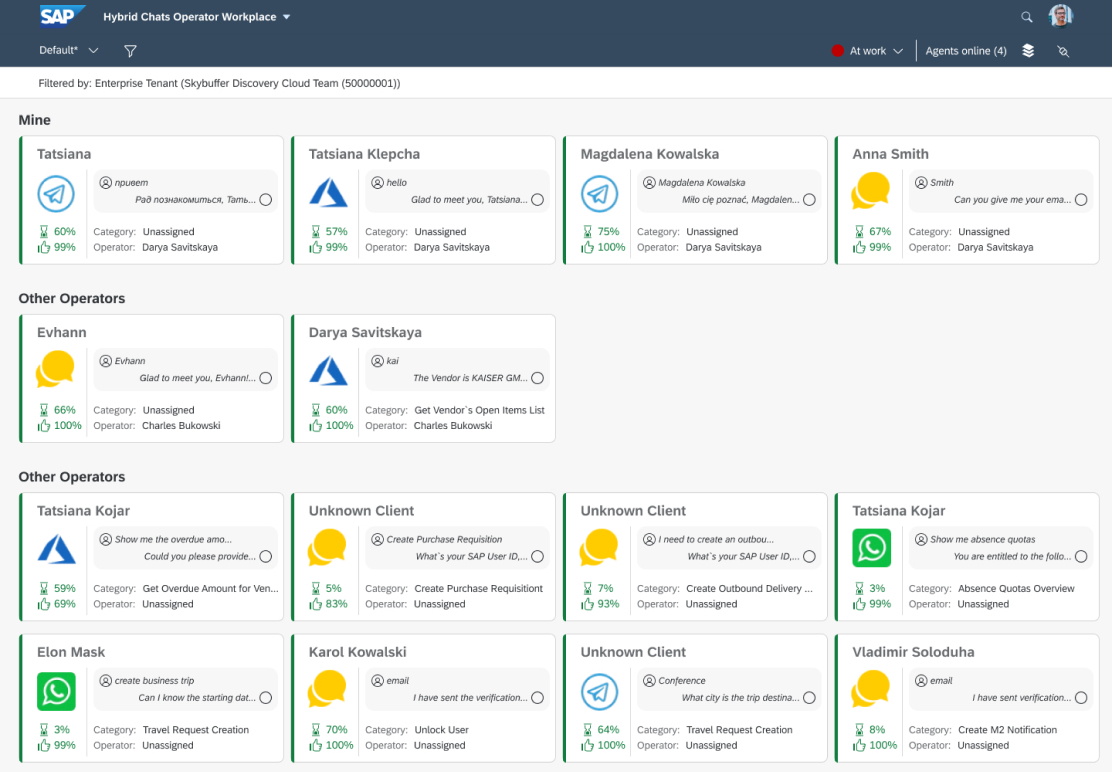The width and height of the screenshot is (1112, 772).
Task: Click the chat bubble on Vladimir Soloduha's card
Action: [870, 689]
